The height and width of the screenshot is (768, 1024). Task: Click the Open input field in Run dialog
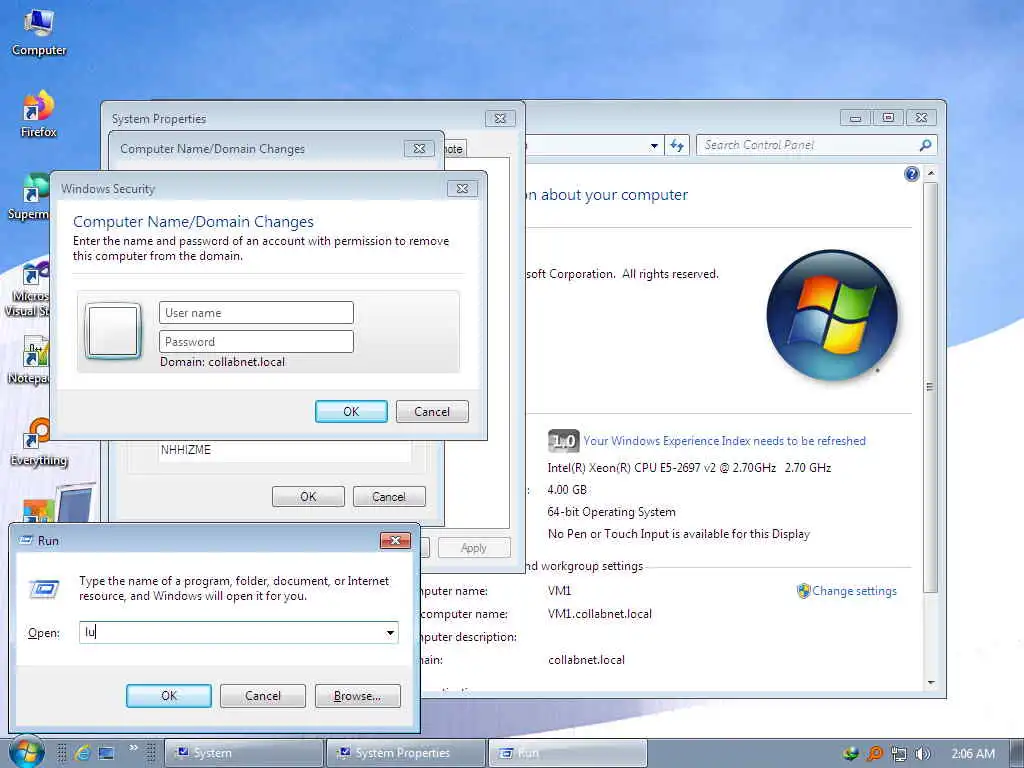(x=238, y=632)
